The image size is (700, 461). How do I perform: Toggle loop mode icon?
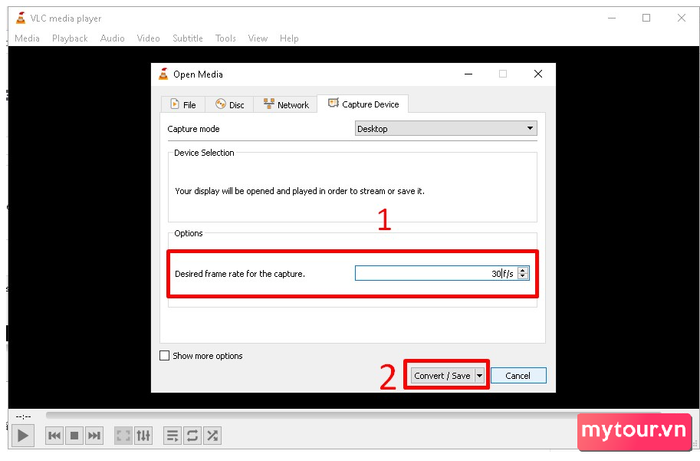click(x=192, y=435)
